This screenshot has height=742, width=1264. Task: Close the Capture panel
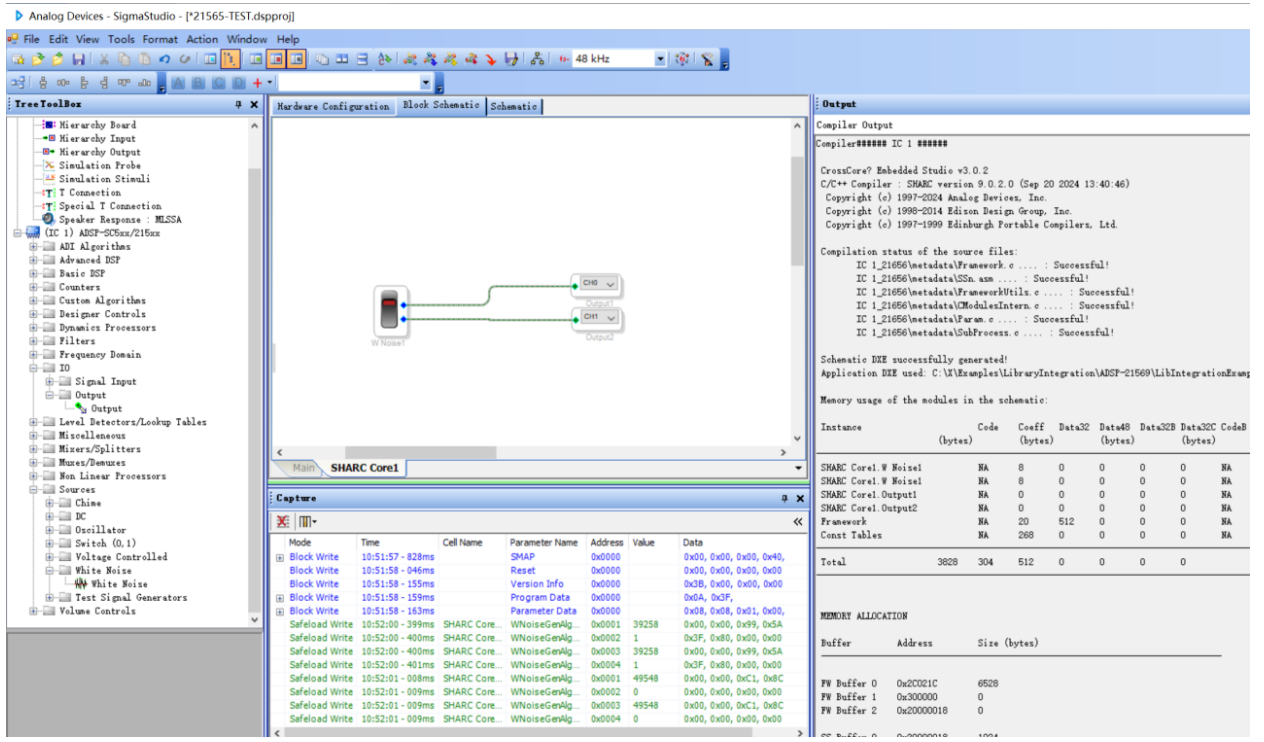click(x=799, y=498)
